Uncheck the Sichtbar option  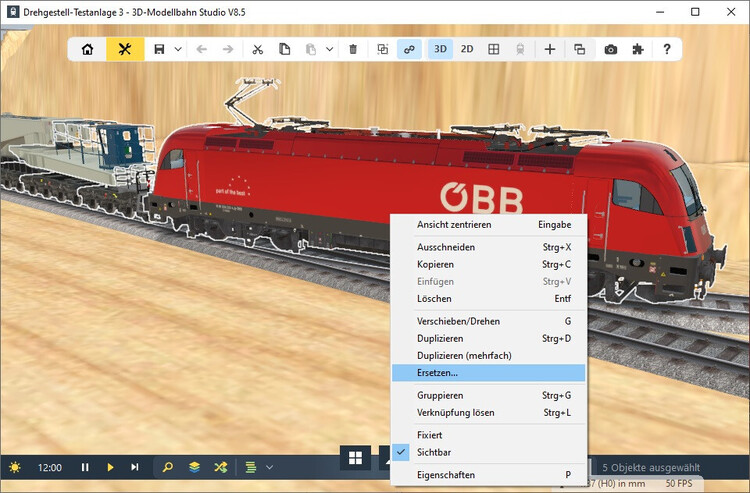pos(488,452)
